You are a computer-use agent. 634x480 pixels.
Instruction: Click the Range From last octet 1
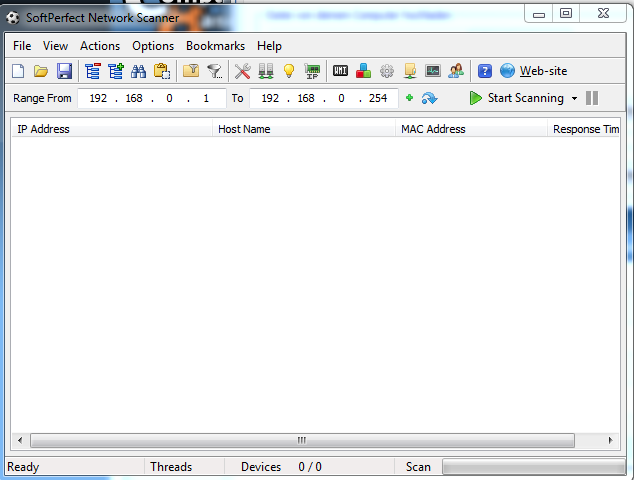coord(206,98)
